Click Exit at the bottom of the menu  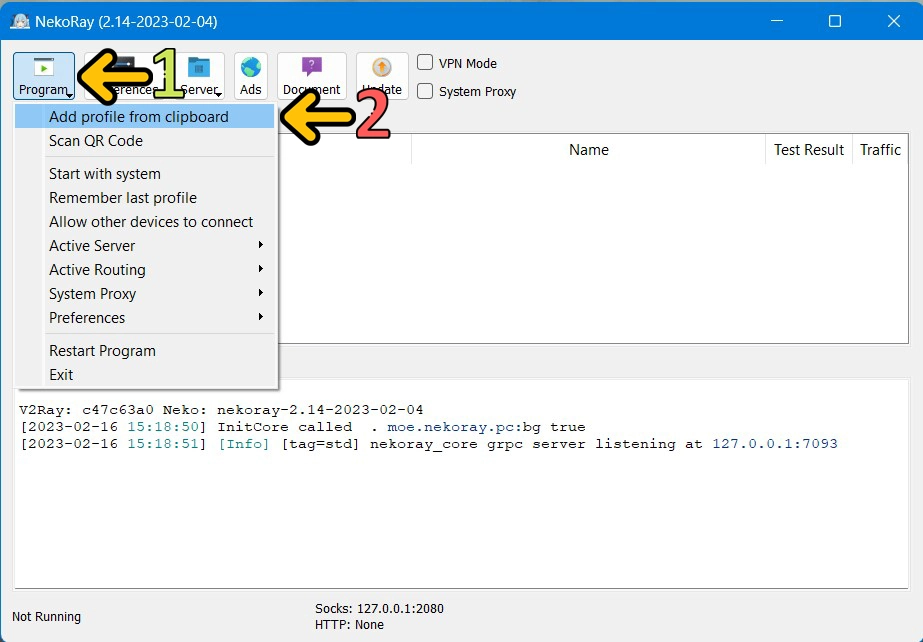click(x=61, y=374)
